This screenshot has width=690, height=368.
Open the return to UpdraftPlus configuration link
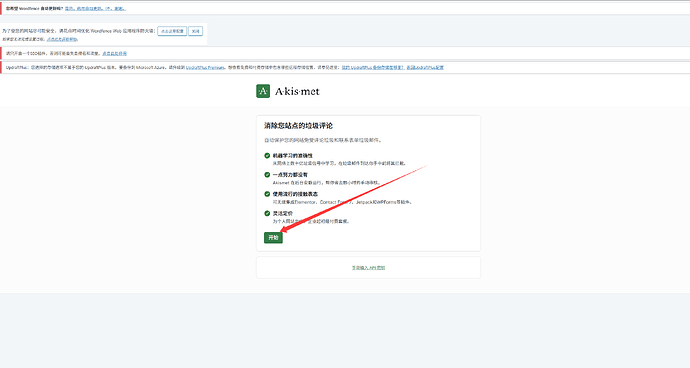pyautogui.click(x=425, y=67)
